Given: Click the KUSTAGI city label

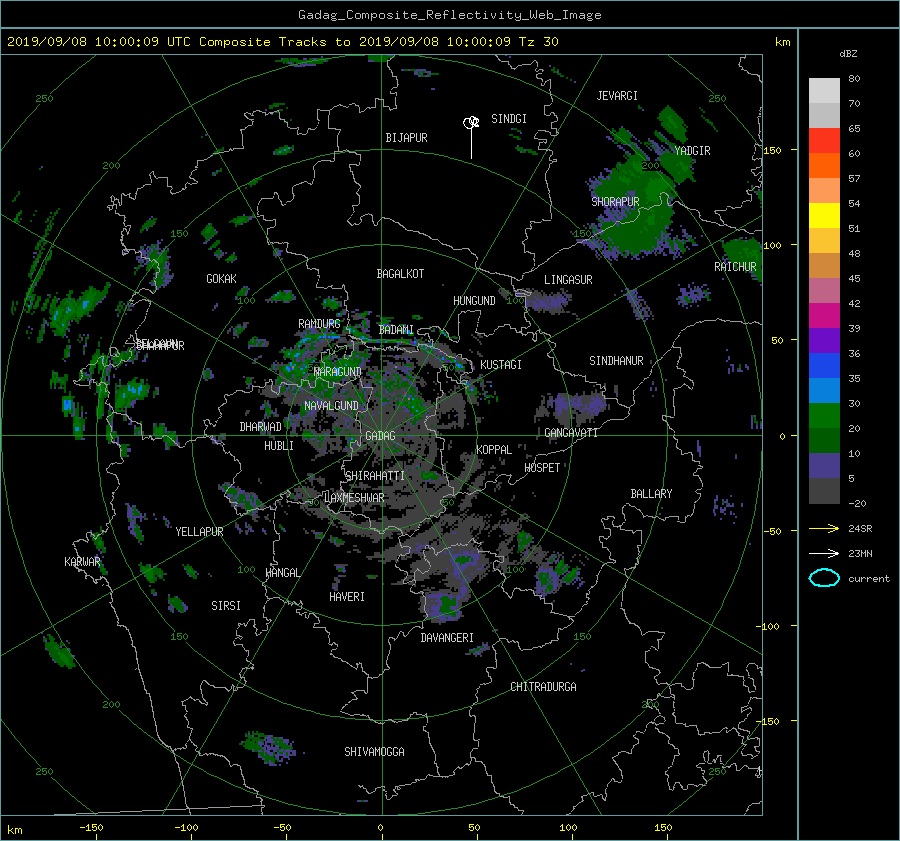Looking at the screenshot, I should (501, 365).
